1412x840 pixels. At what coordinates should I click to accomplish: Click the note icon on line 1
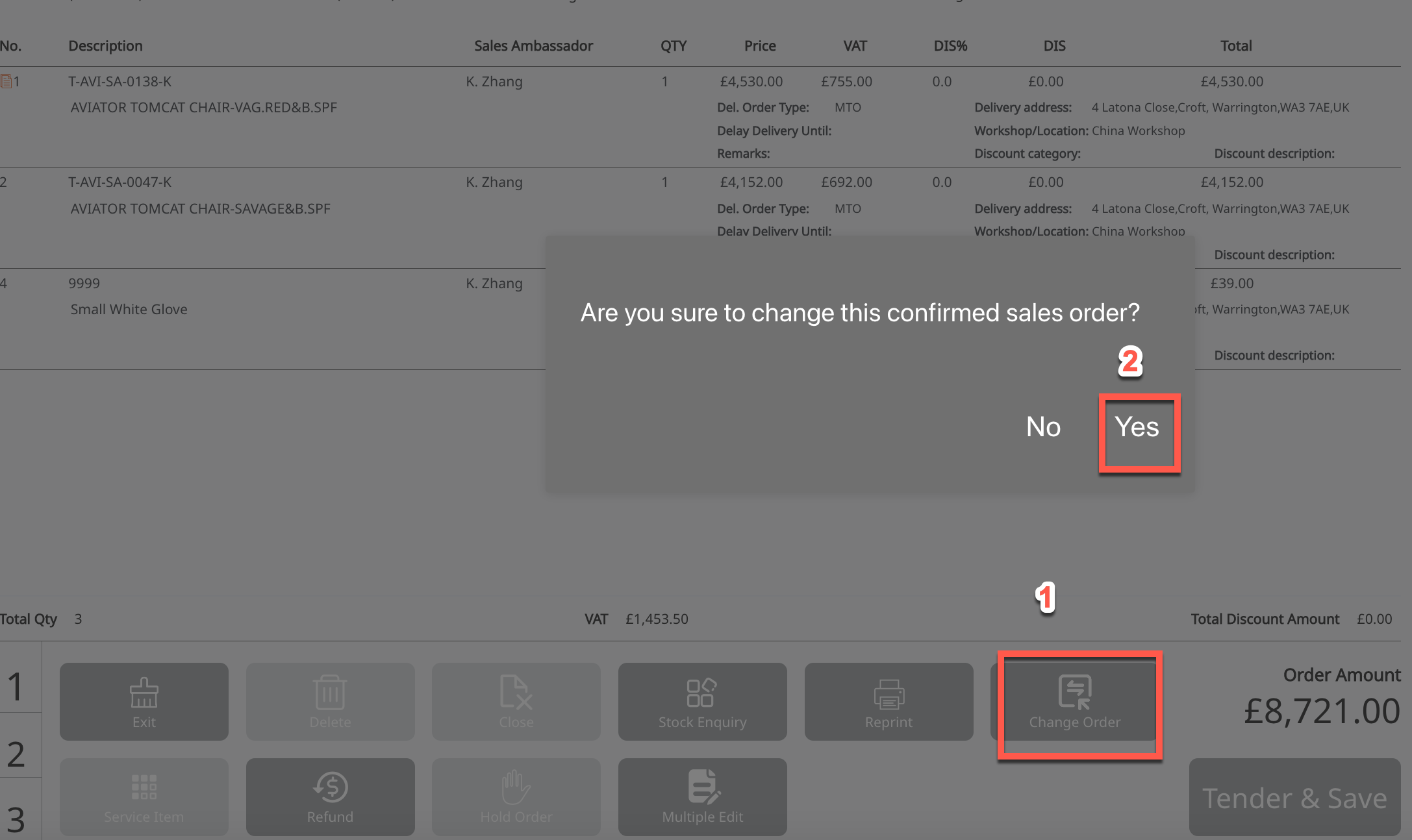(6, 81)
